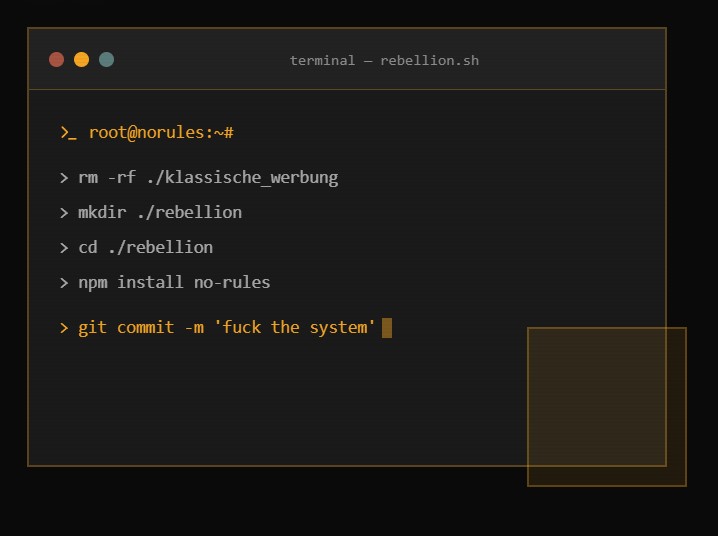Select the 'fuck the system' commit message
The width and height of the screenshot is (718, 536).
pos(295,328)
